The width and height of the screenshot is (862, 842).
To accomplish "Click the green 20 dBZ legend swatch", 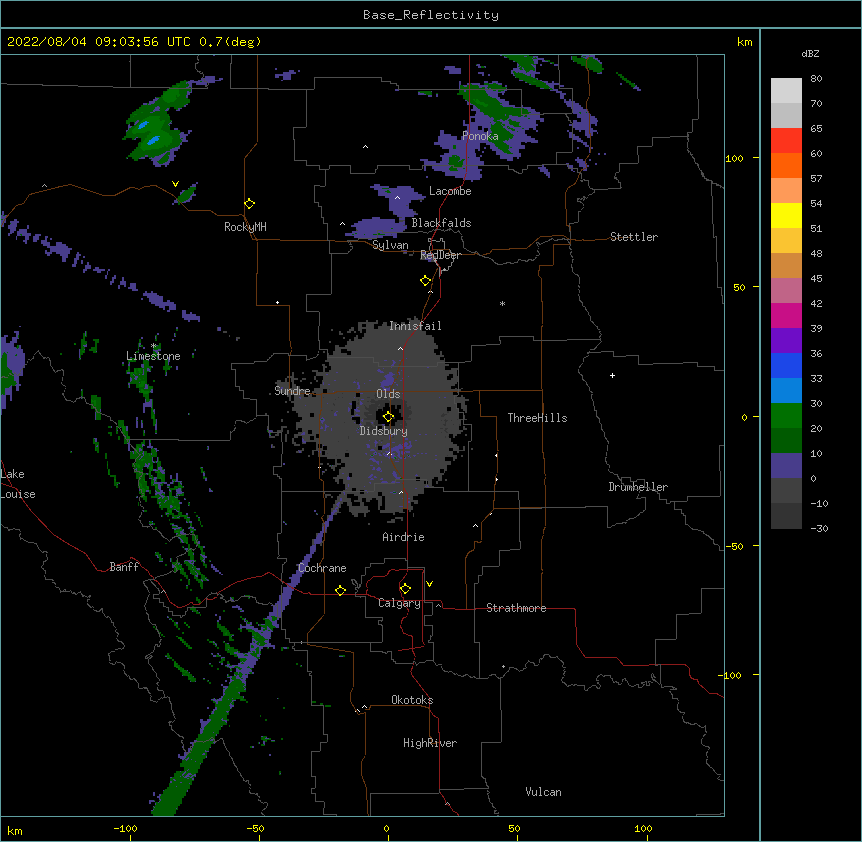I will point(786,416).
